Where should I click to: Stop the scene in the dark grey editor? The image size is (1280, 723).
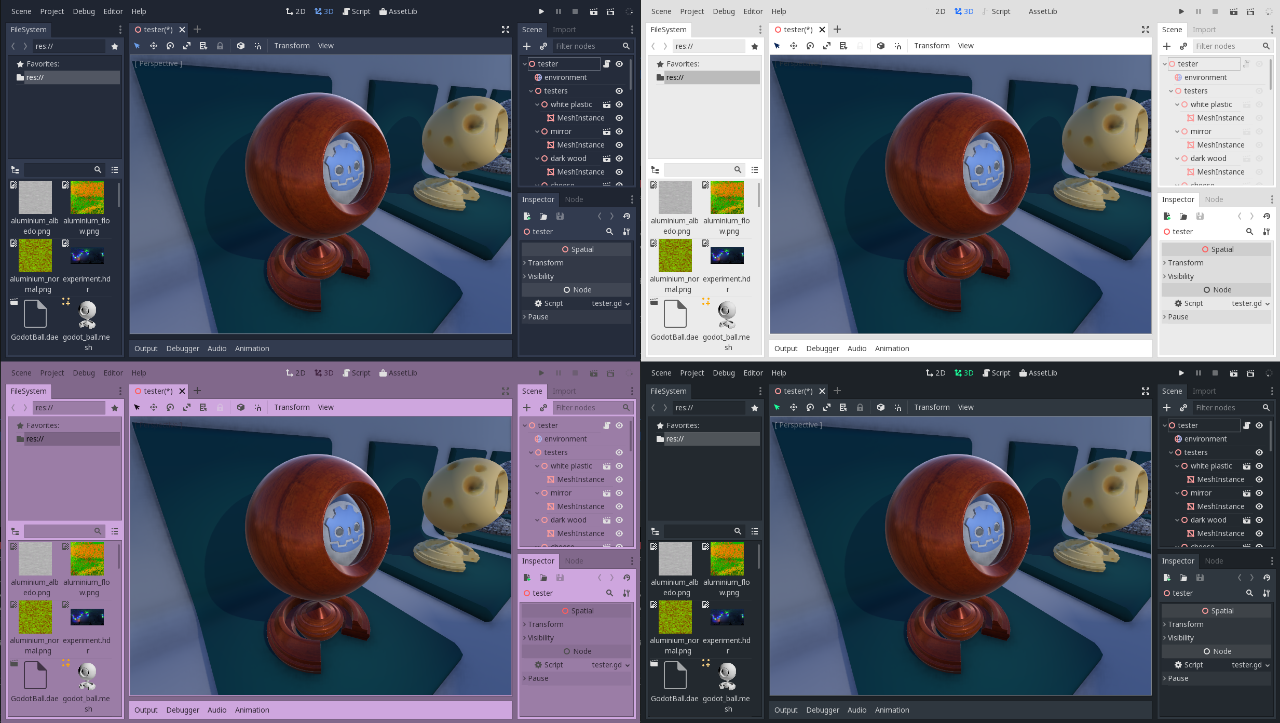[1216, 373]
